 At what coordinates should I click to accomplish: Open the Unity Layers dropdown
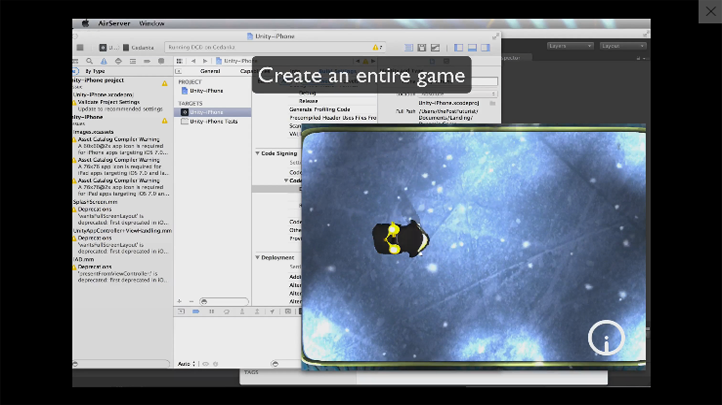pyautogui.click(x=570, y=46)
